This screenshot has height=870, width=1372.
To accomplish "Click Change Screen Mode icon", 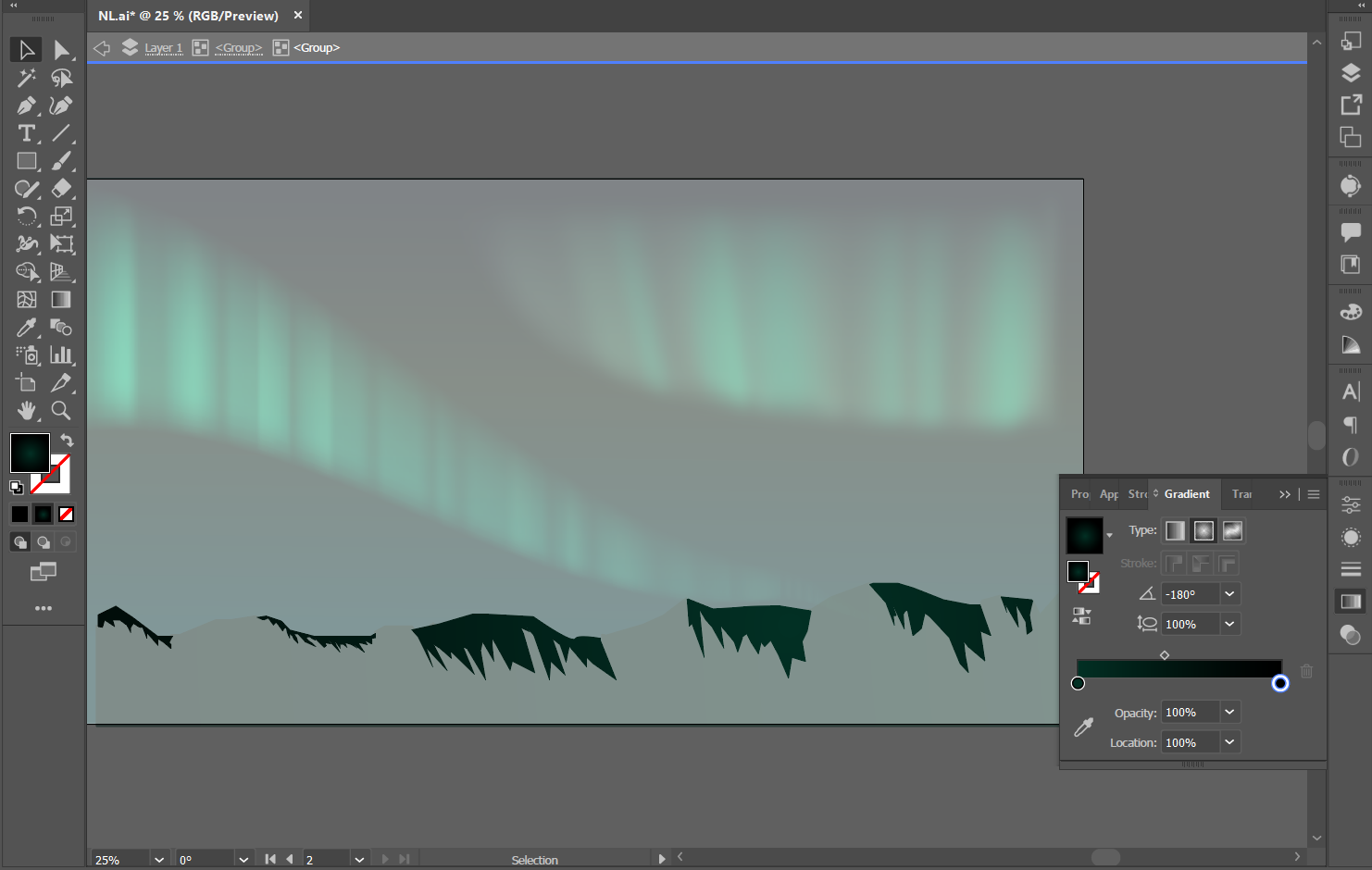I will 44,572.
